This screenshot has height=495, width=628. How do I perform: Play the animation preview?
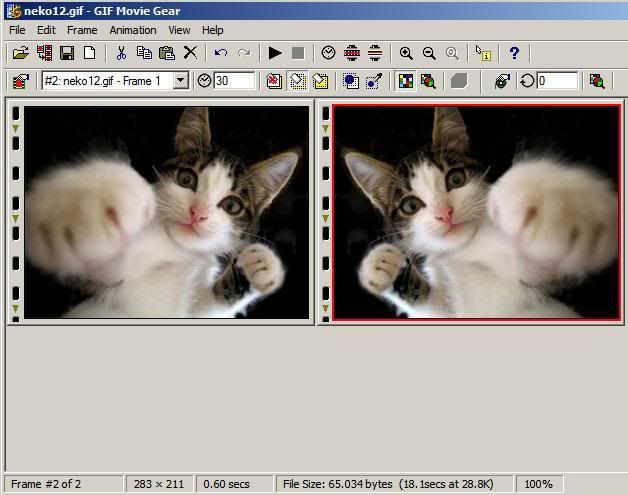[x=275, y=53]
